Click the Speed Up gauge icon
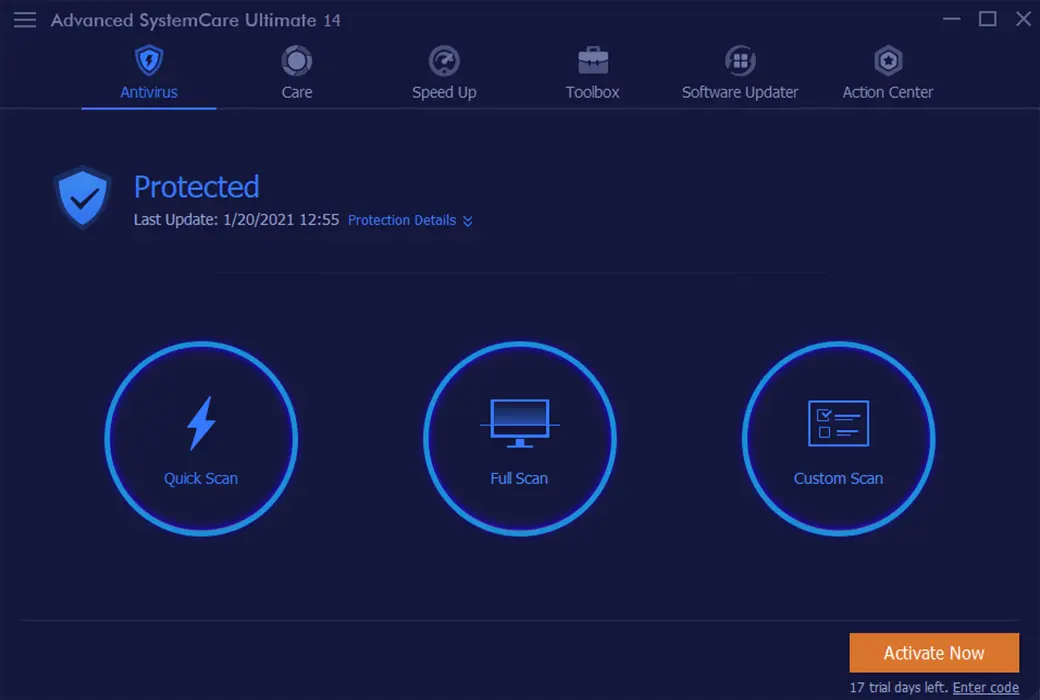Screen dimensions: 1040x700 [x=444, y=61]
